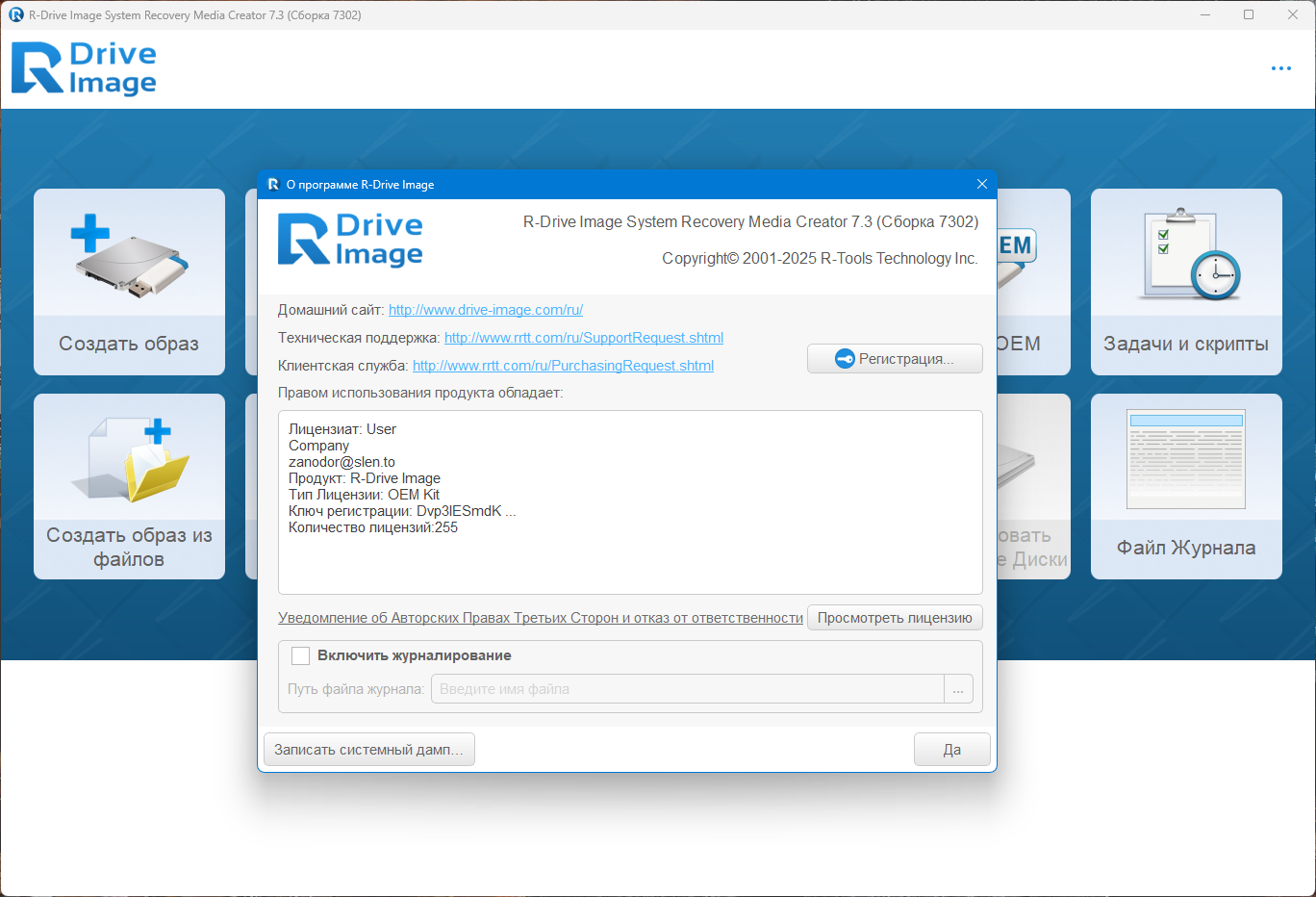This screenshot has width=1316, height=897.
Task: Minimize the R-Drive Image main window
Action: (1205, 14)
